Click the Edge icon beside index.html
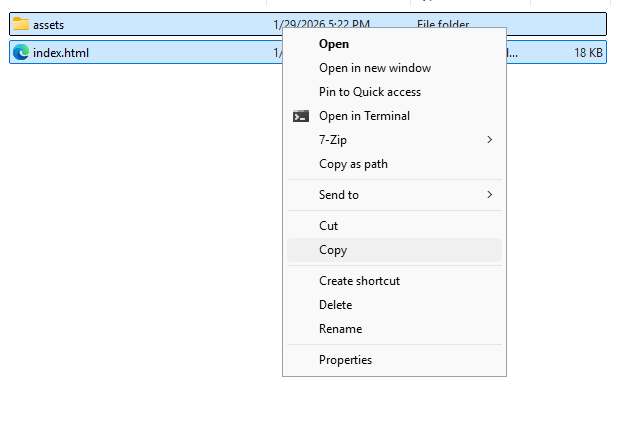Image resolution: width=628 pixels, height=430 pixels. pyautogui.click(x=21, y=52)
